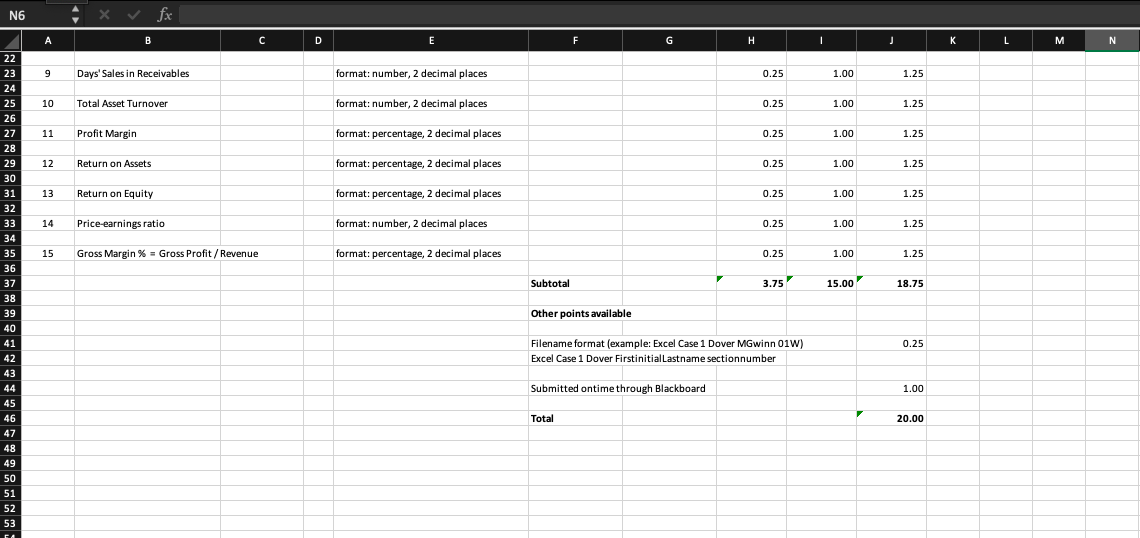Image resolution: width=1140 pixels, height=538 pixels.
Task: Click the "Excel Case 1 Dover FirstinitialLastname" cell
Action: coord(653,358)
